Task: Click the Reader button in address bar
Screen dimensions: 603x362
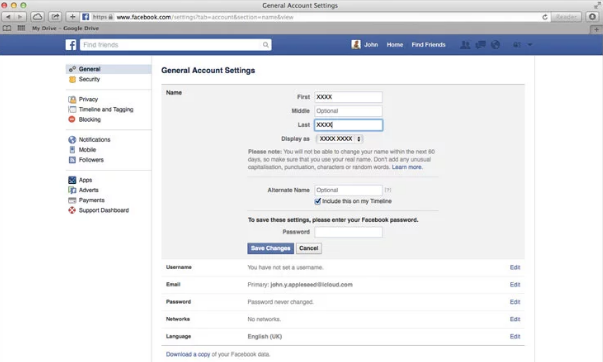Action: (566, 17)
